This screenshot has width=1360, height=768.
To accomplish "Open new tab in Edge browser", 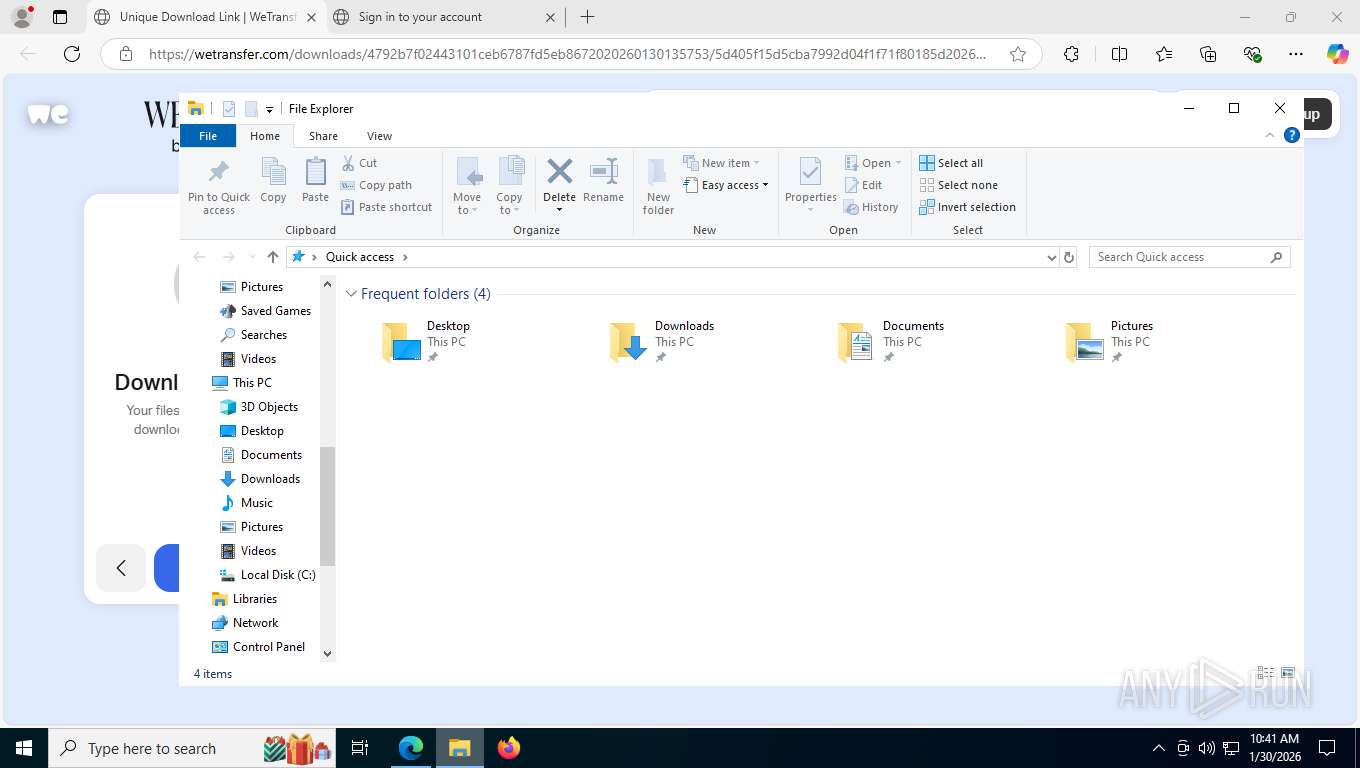I will pyautogui.click(x=587, y=17).
